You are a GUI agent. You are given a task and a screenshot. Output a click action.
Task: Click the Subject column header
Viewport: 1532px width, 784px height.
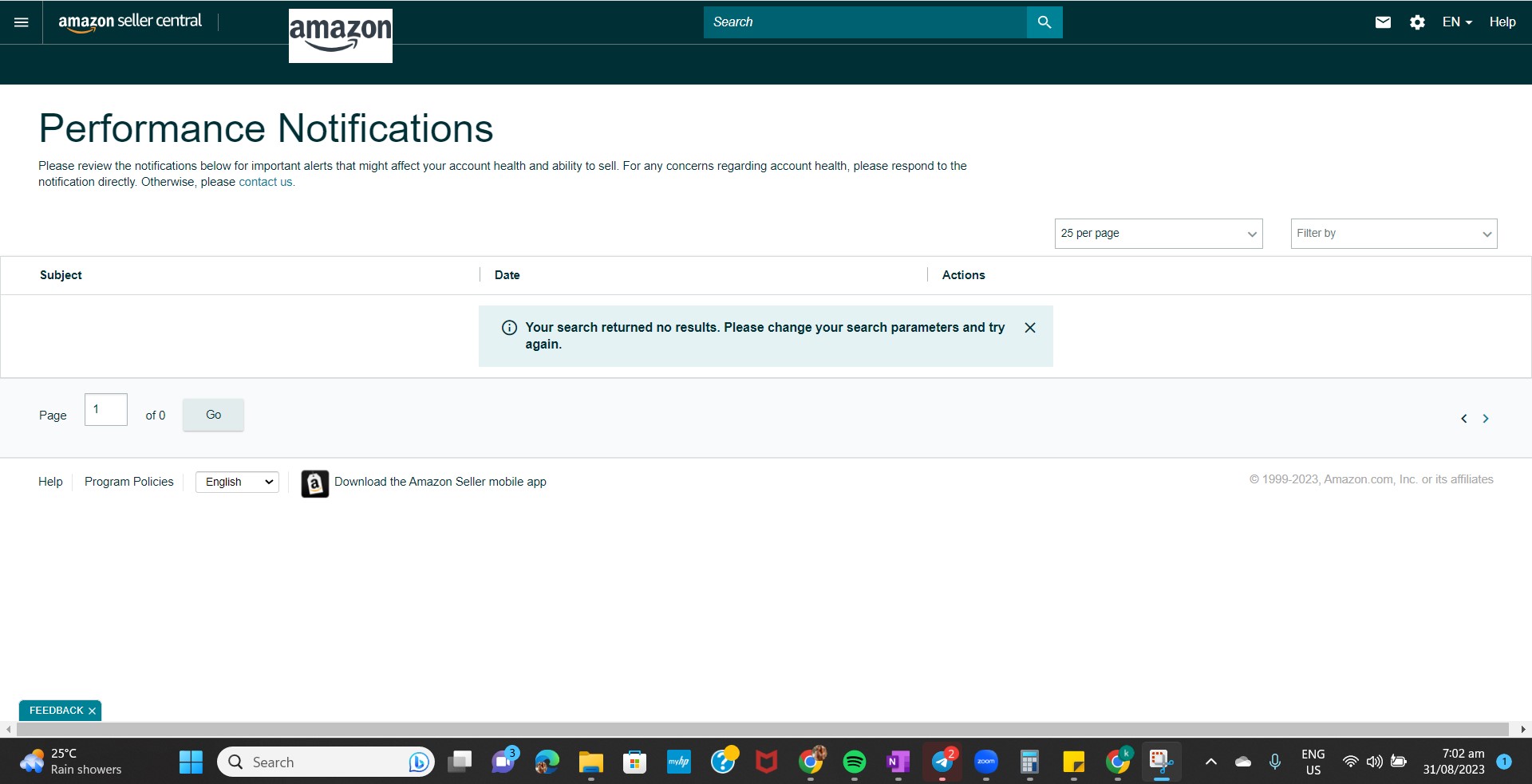pos(61,275)
